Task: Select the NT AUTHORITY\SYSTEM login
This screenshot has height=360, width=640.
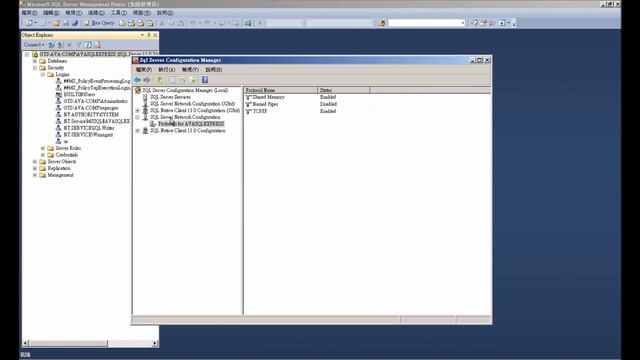Action: click(x=91, y=115)
